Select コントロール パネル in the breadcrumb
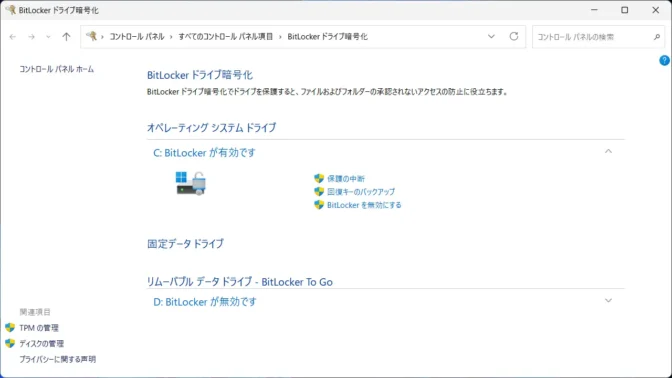672x378 pixels. tap(137, 37)
